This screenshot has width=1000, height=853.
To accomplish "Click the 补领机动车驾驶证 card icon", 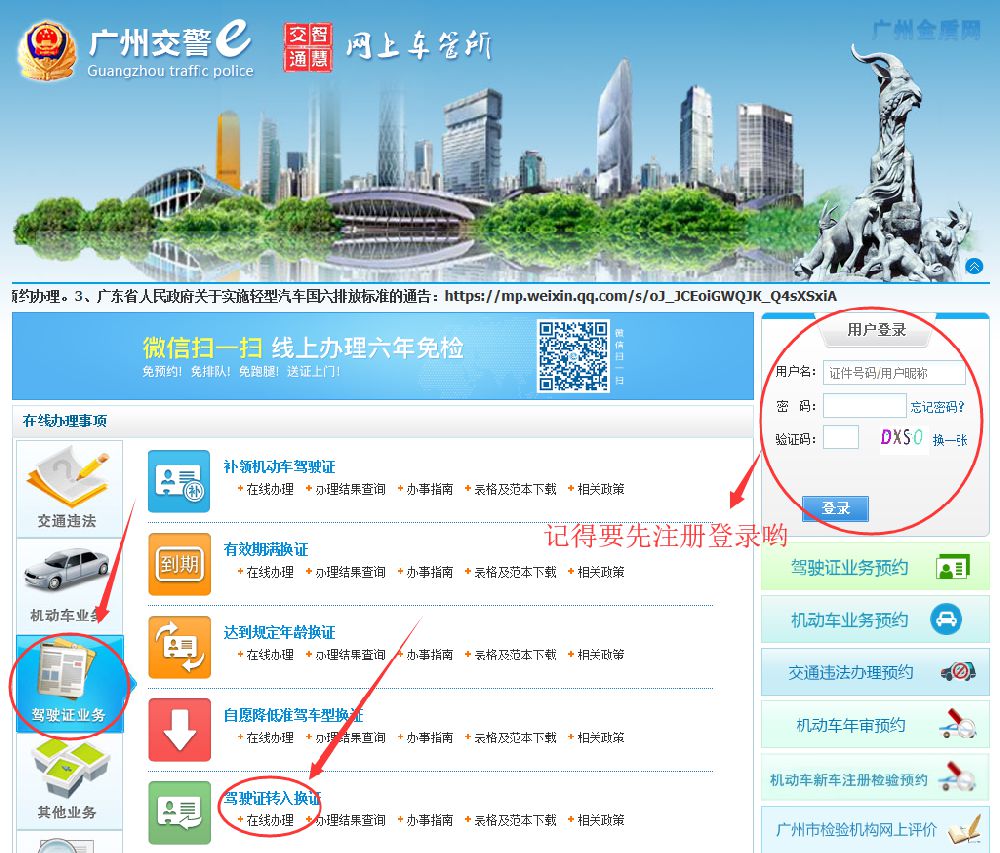I will click(179, 481).
